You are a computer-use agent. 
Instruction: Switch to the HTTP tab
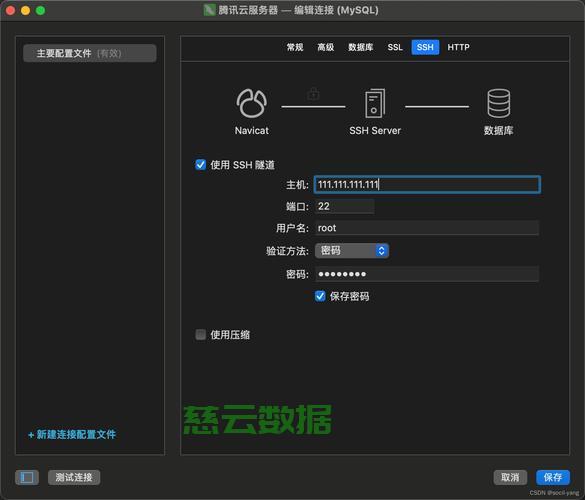(458, 47)
